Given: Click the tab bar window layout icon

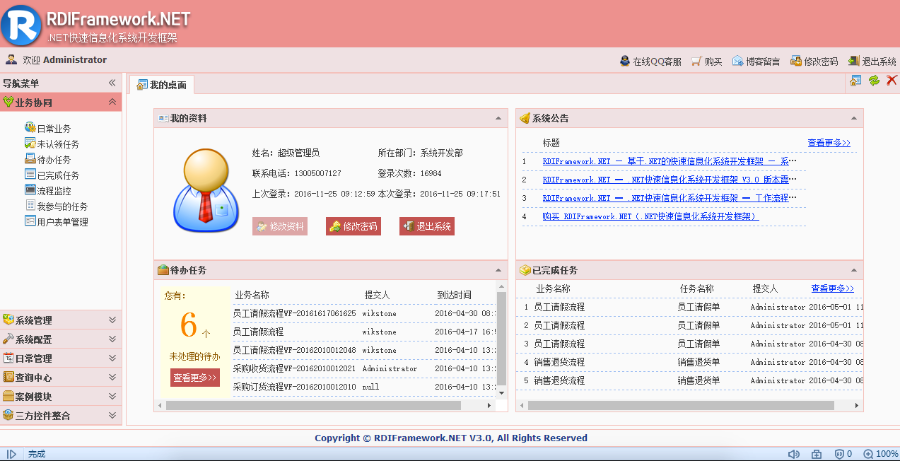Looking at the screenshot, I should (x=855, y=81).
